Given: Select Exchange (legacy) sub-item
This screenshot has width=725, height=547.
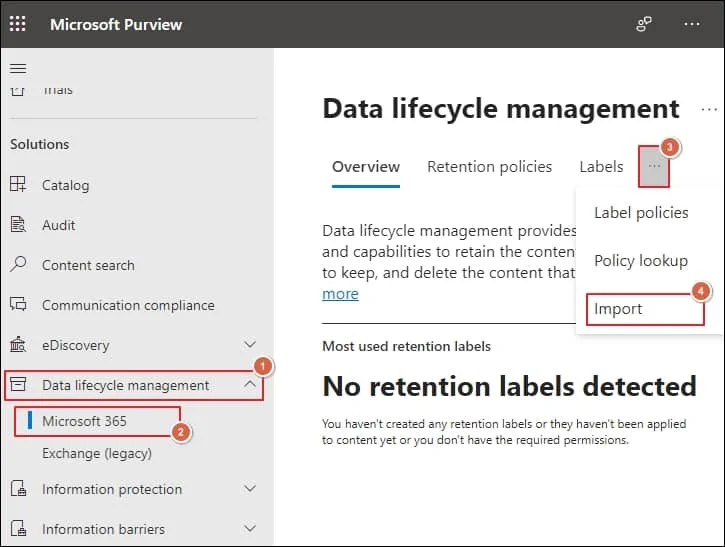Looking at the screenshot, I should click(97, 453).
